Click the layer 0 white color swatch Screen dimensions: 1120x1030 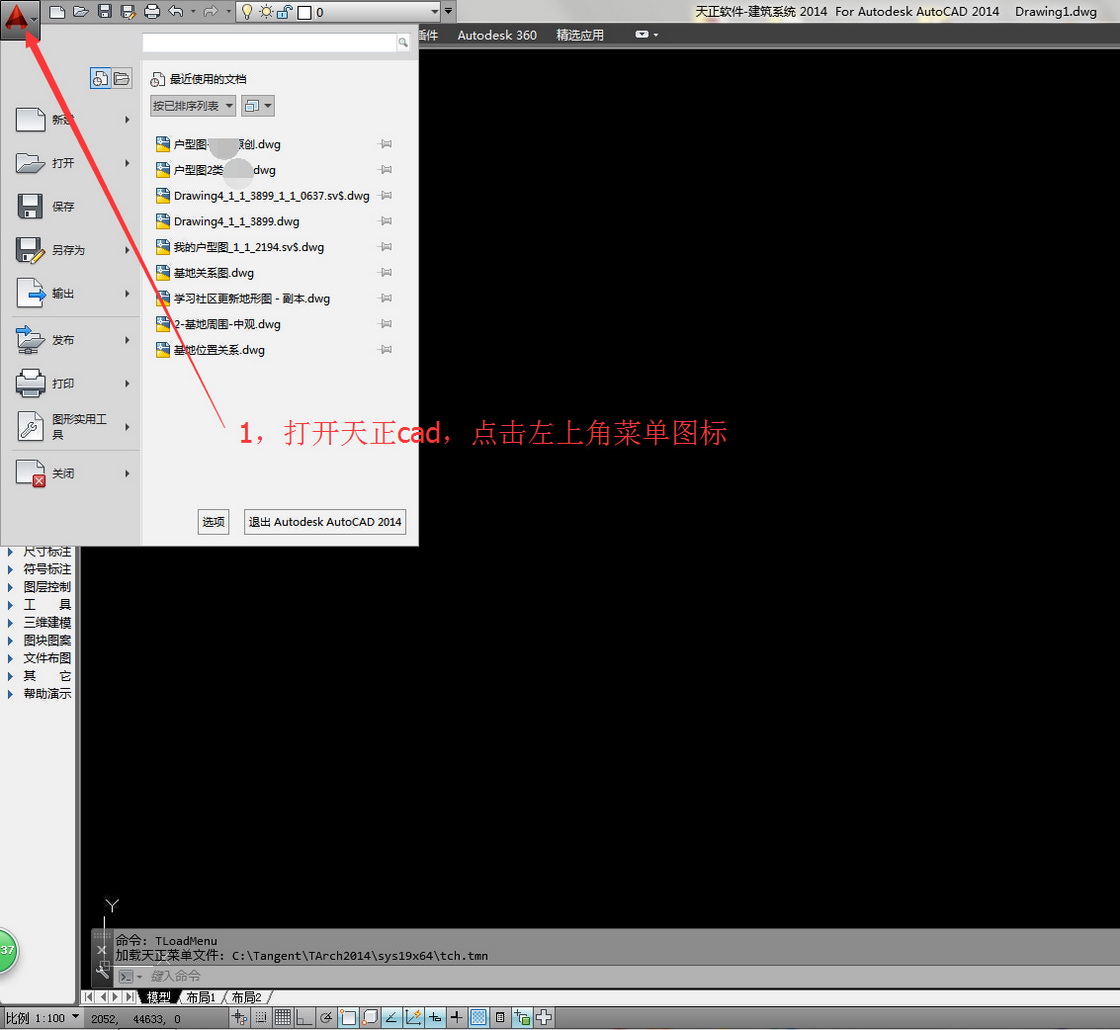pos(304,13)
